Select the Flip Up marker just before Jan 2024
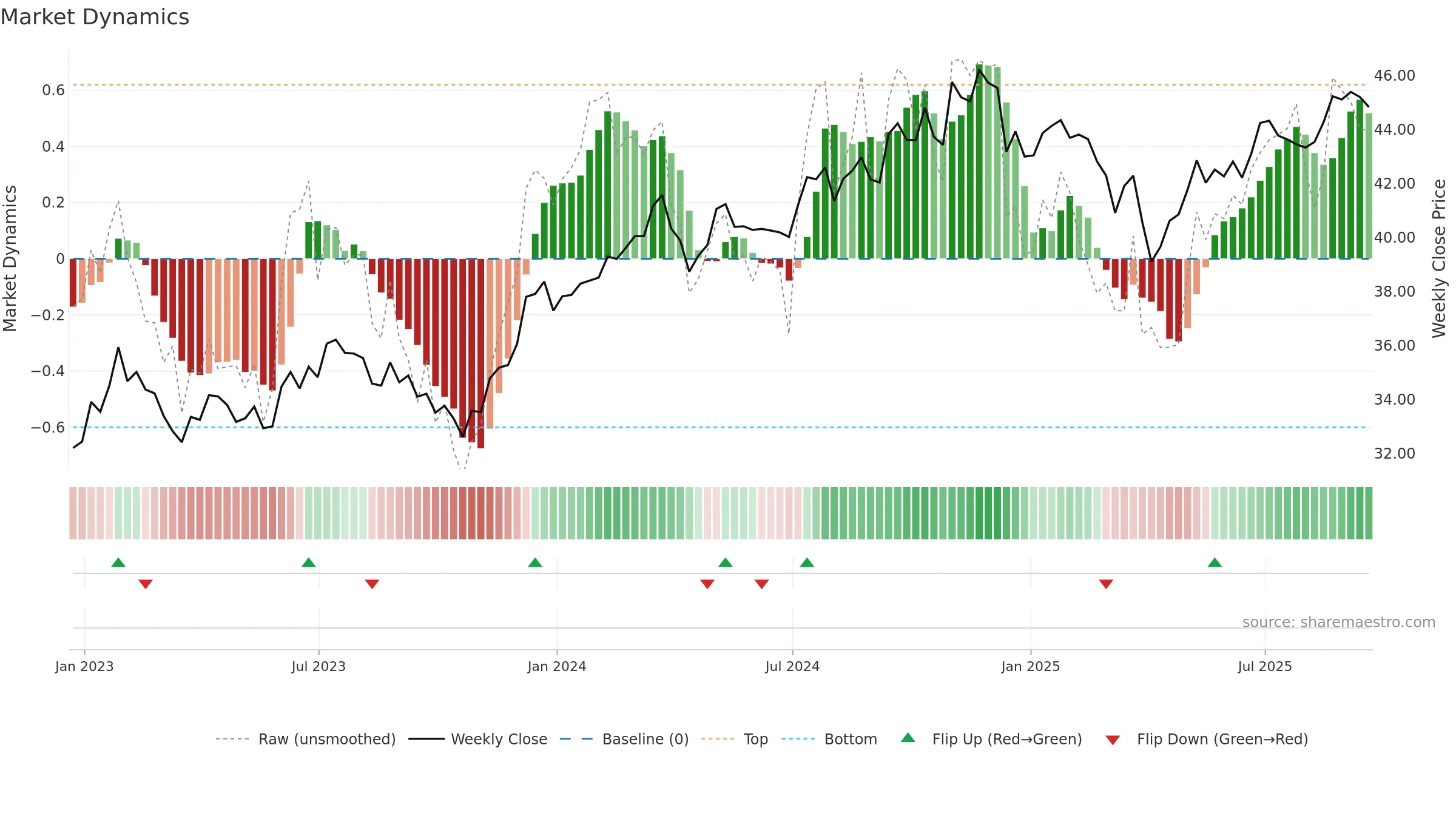 pyautogui.click(x=535, y=562)
